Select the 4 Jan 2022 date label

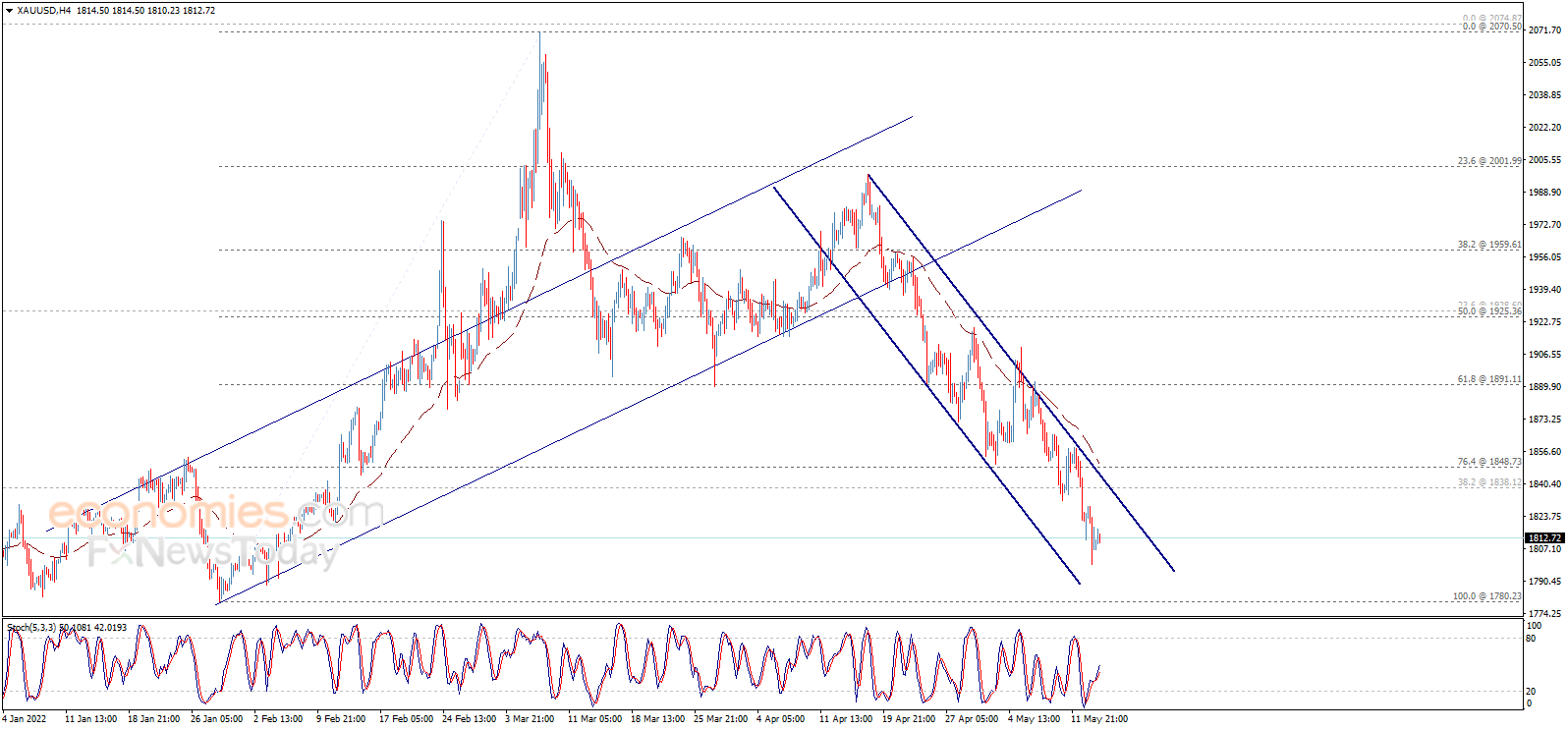click(x=25, y=719)
